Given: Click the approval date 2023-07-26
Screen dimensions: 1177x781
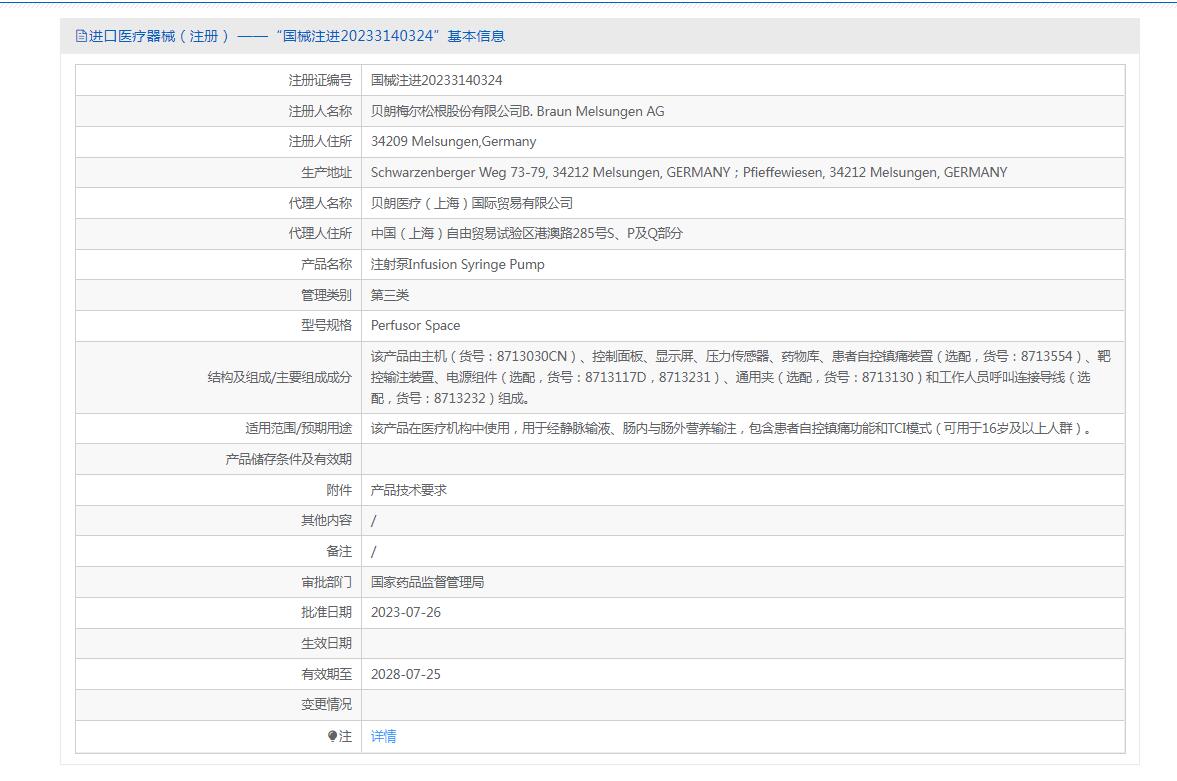Looking at the screenshot, I should pos(405,612).
